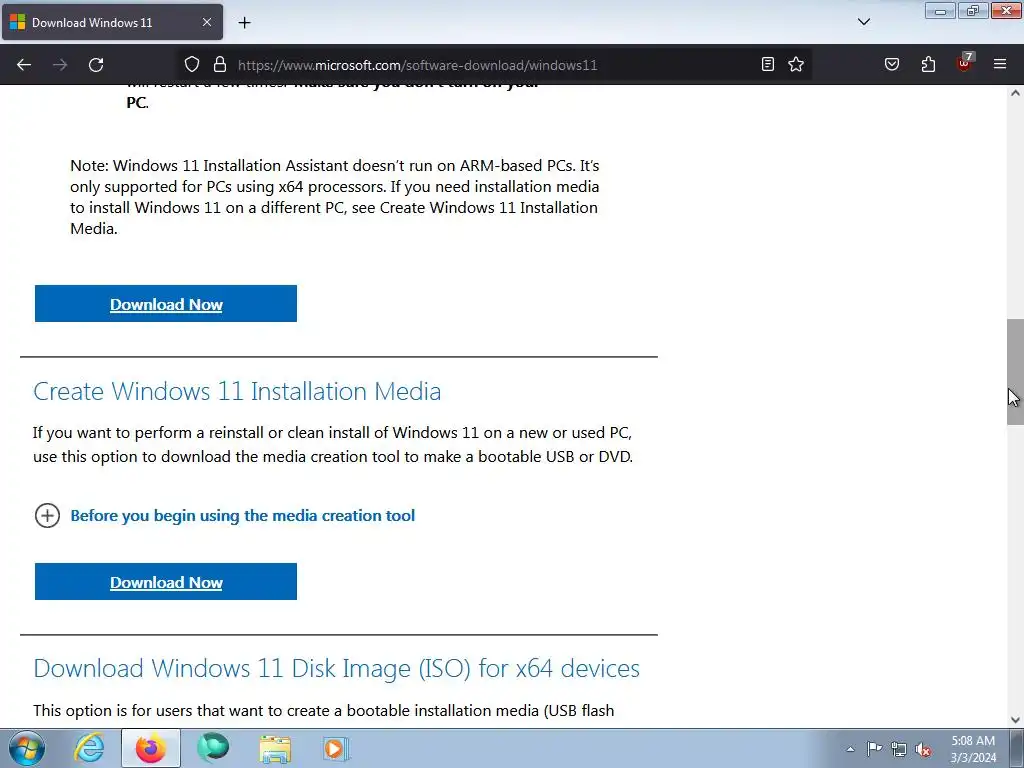This screenshot has width=1024, height=768.
Task: Open Windows Explorer folder on the taskbar
Action: [x=275, y=749]
